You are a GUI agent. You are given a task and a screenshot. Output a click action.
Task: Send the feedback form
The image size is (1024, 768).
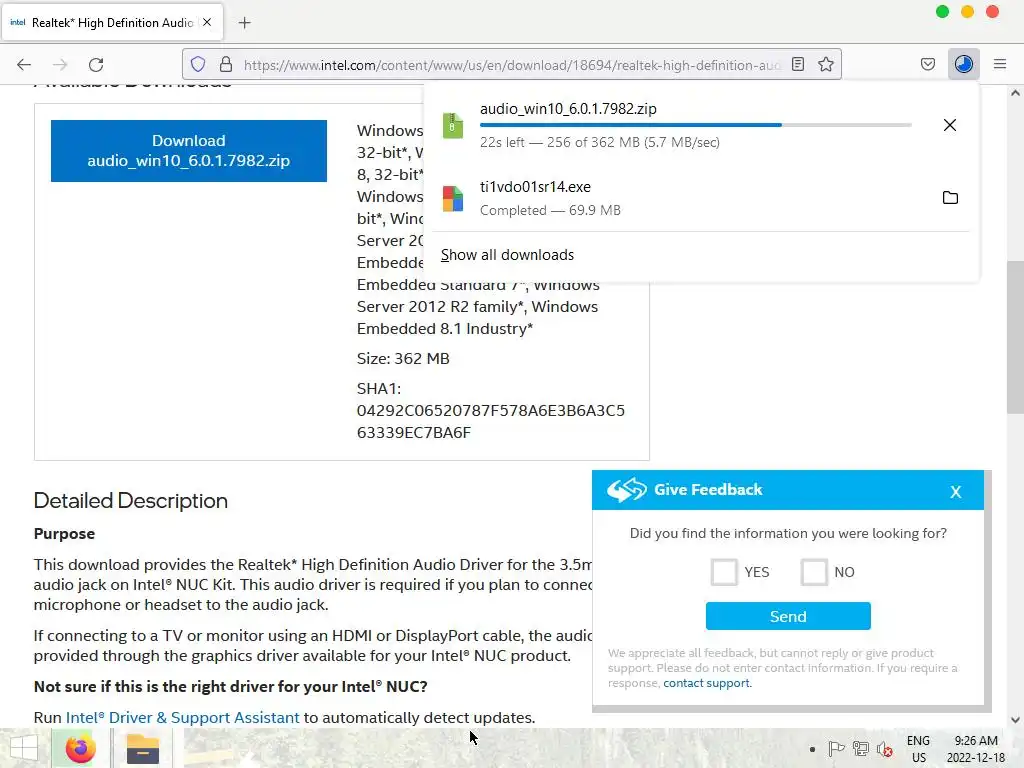(788, 616)
